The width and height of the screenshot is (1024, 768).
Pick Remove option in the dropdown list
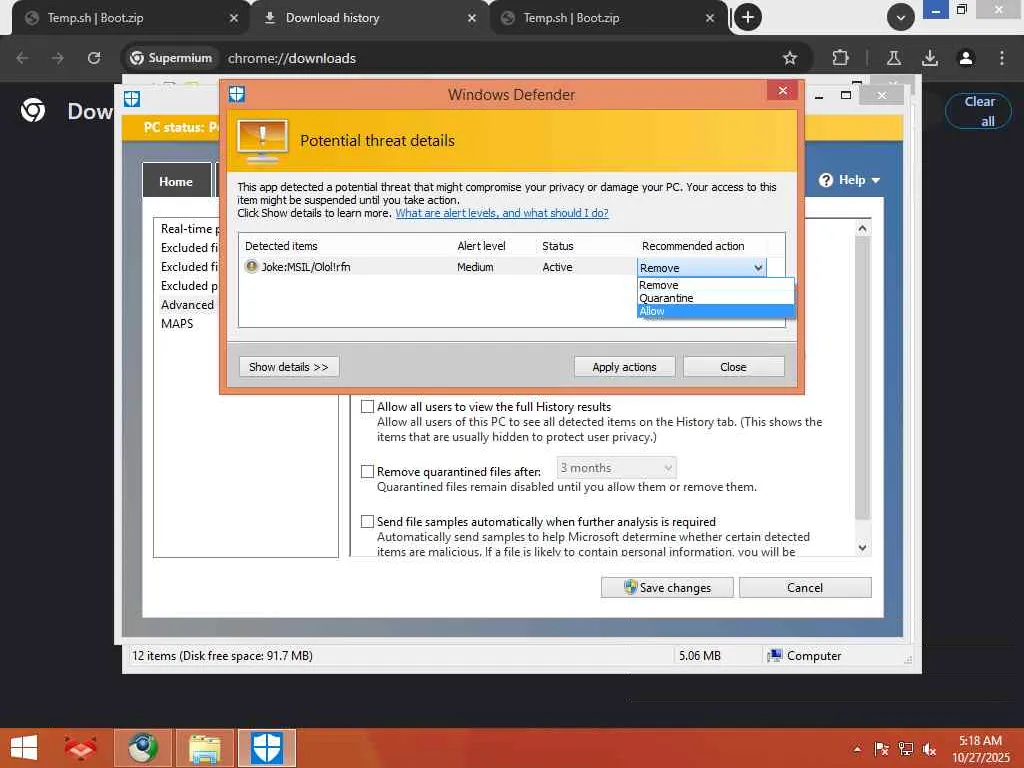tap(715, 285)
